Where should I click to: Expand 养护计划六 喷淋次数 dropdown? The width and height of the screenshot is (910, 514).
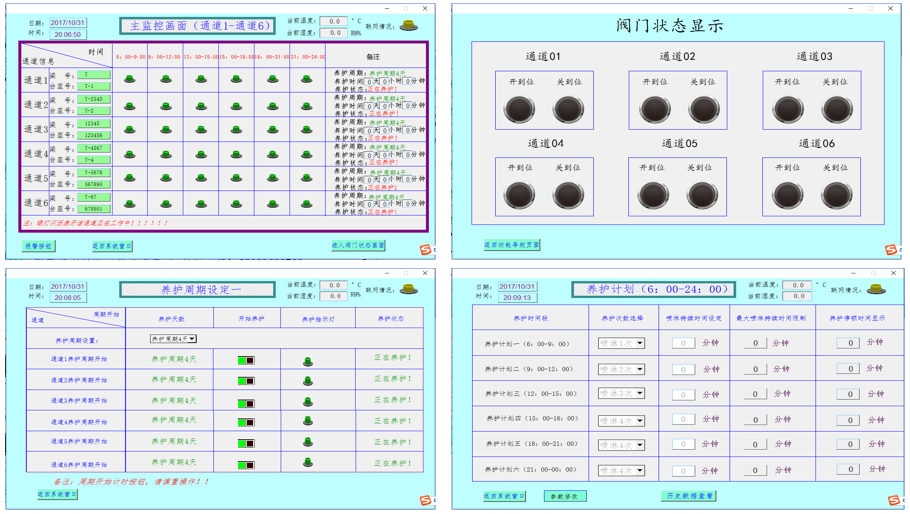click(x=621, y=470)
